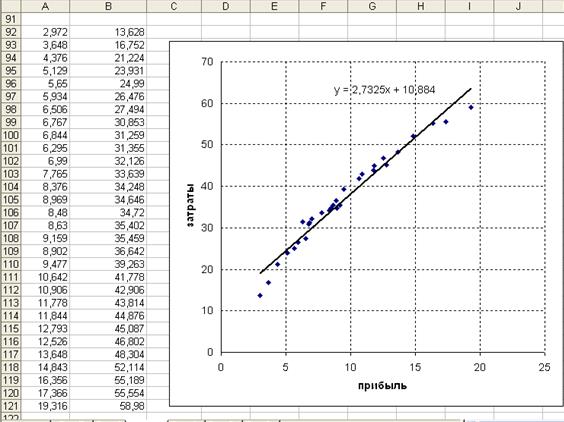Image resolution: width=564 pixels, height=422 pixels.
Task: Click cell with value 8,902
Action: [45, 251]
